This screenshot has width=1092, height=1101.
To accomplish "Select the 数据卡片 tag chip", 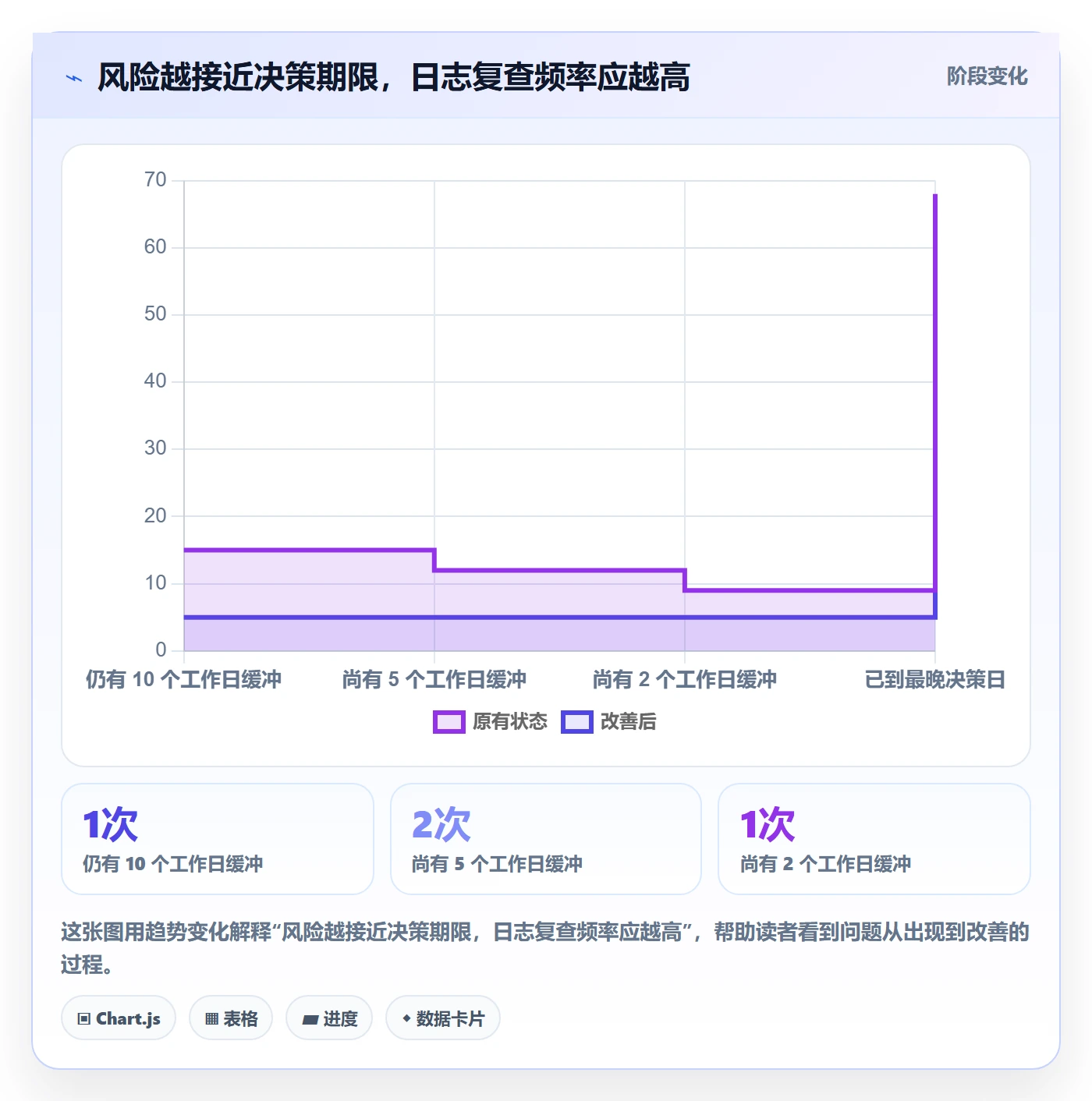I will click(x=443, y=1018).
